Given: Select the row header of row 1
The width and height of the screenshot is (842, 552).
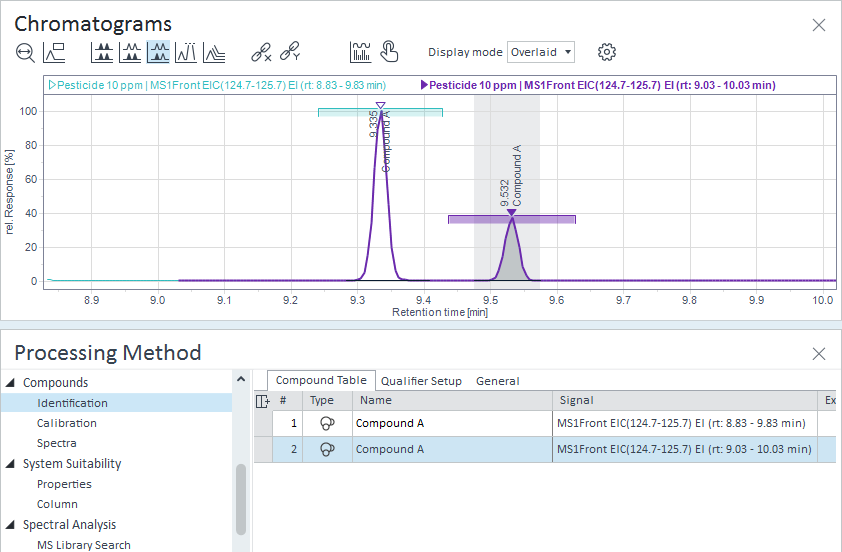Looking at the screenshot, I should click(263, 424).
